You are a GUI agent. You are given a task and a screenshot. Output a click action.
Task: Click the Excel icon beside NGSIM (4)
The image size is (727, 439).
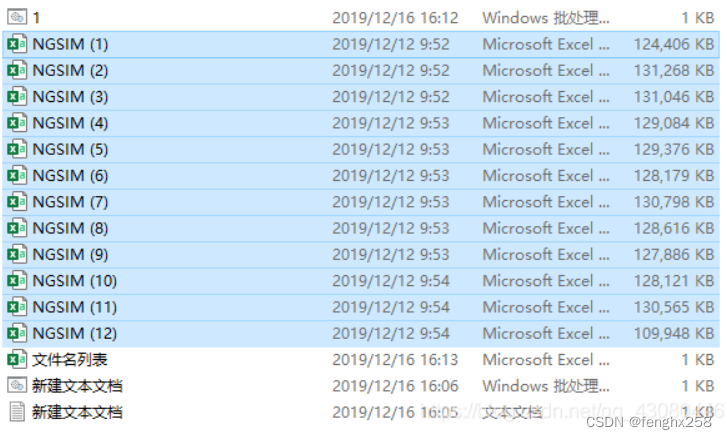coord(17,123)
